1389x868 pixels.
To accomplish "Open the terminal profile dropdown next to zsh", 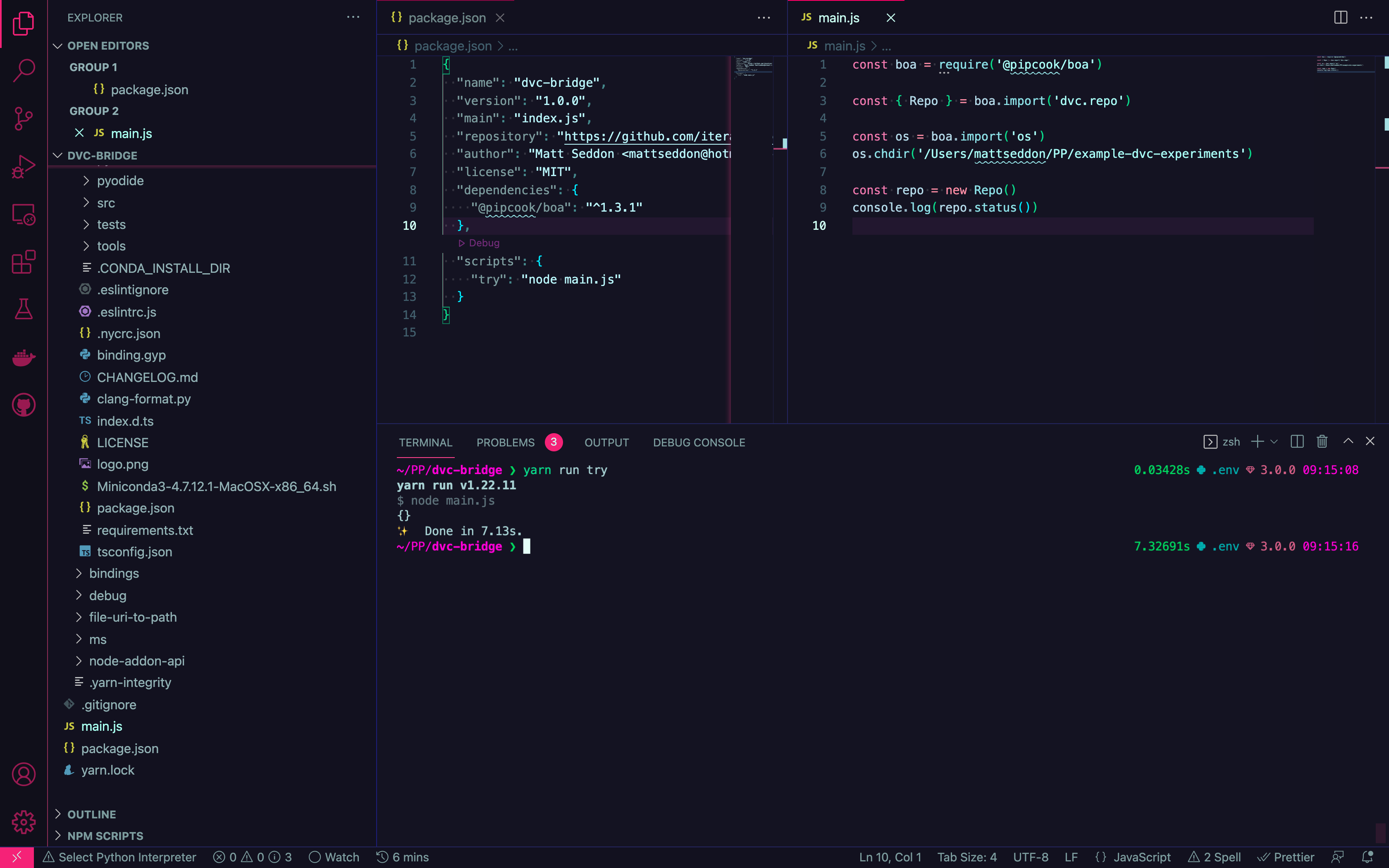I will [1274, 441].
